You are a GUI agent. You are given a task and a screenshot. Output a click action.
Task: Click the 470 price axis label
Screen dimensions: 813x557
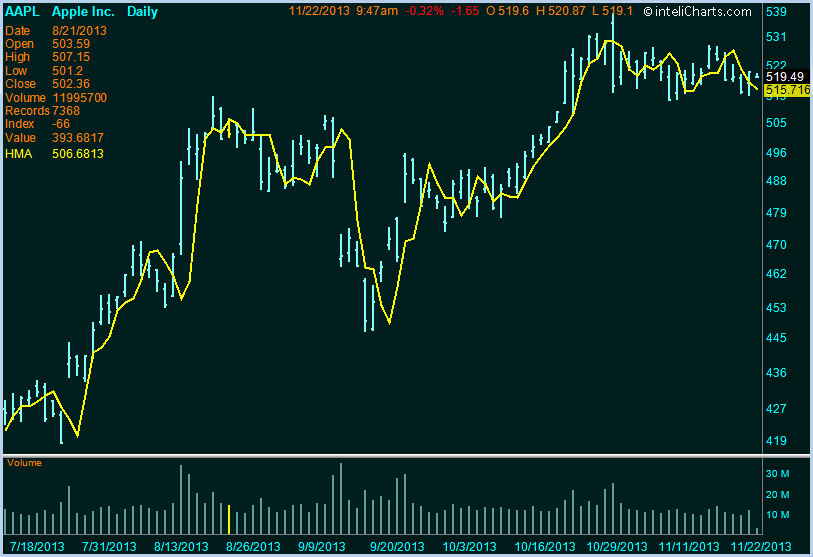(x=776, y=245)
